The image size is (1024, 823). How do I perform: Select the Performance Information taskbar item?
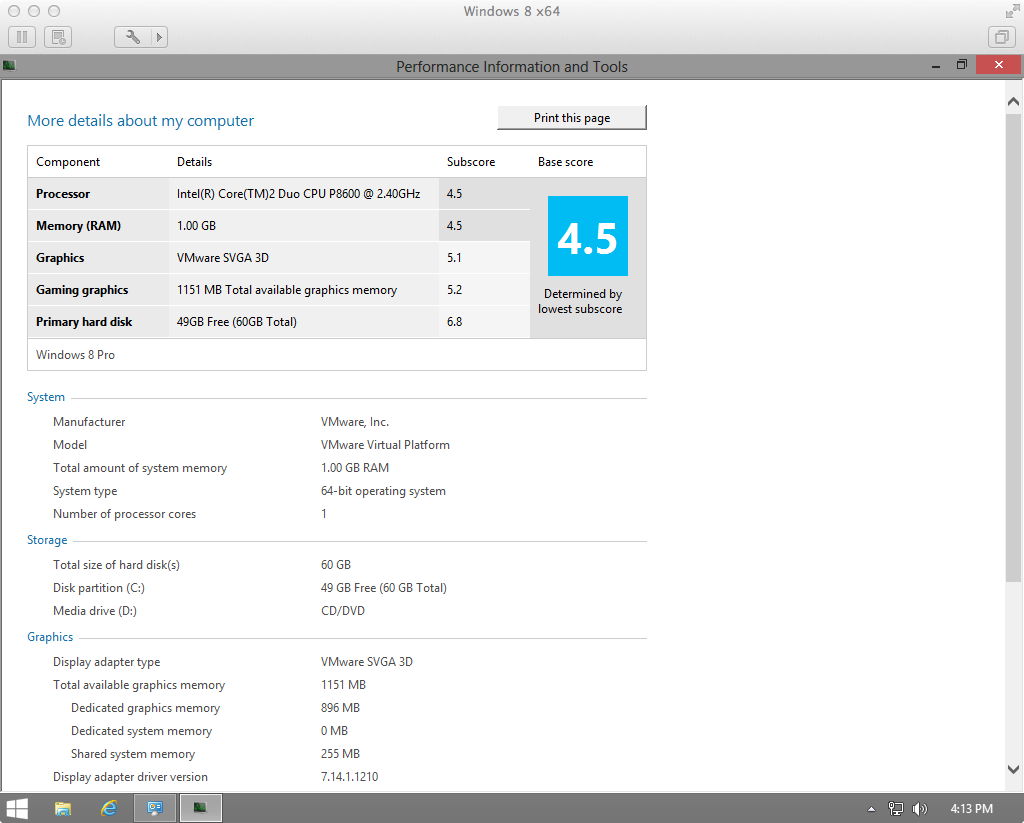point(200,808)
